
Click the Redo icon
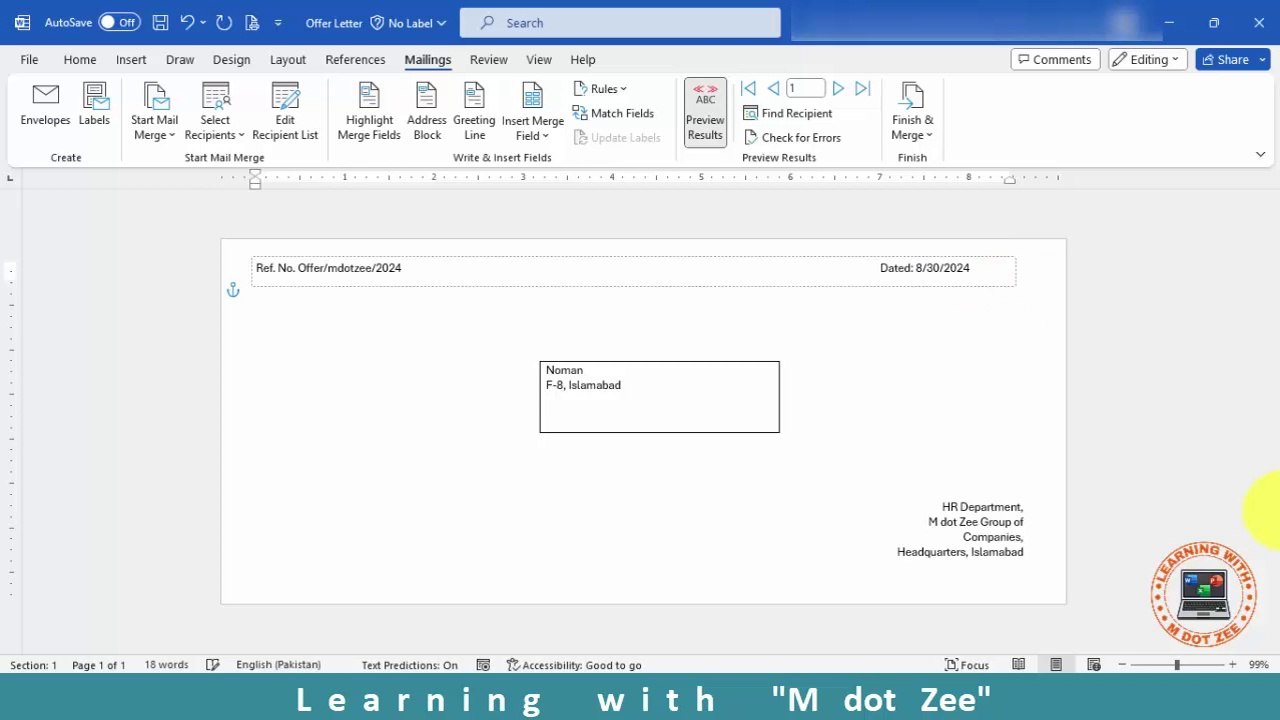coord(224,22)
